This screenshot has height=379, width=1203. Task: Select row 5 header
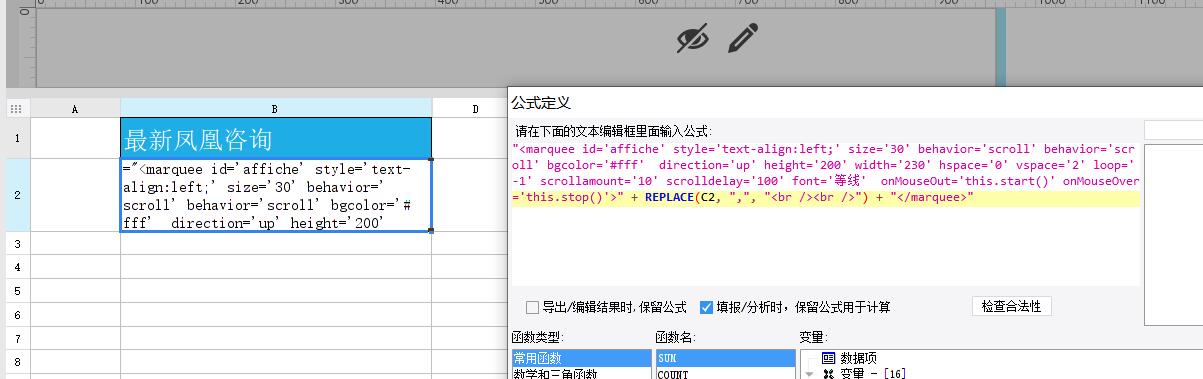click(x=18, y=290)
